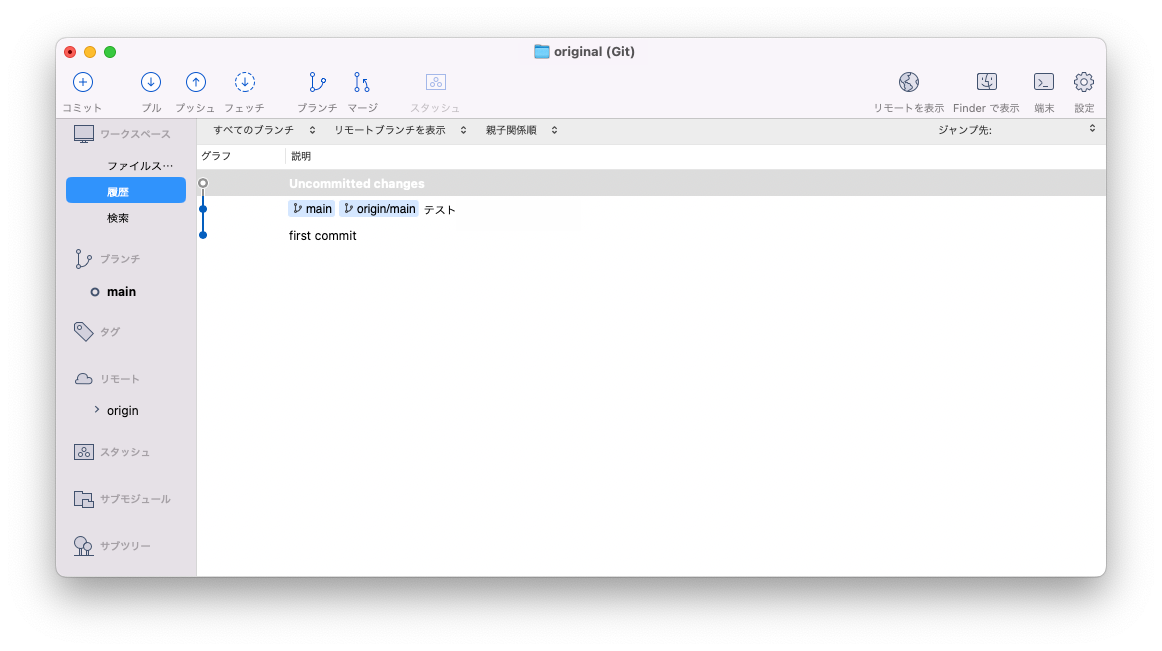This screenshot has height=651, width=1162.
Task: Click the Uncommitted changes entry
Action: click(x=400, y=183)
